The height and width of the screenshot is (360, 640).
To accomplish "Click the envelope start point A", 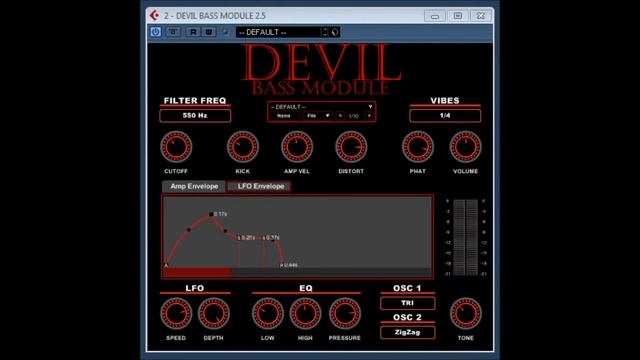I will tap(166, 265).
